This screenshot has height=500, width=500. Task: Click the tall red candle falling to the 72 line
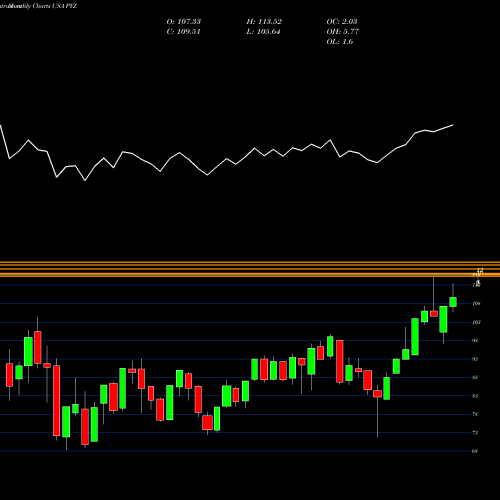coord(56,400)
